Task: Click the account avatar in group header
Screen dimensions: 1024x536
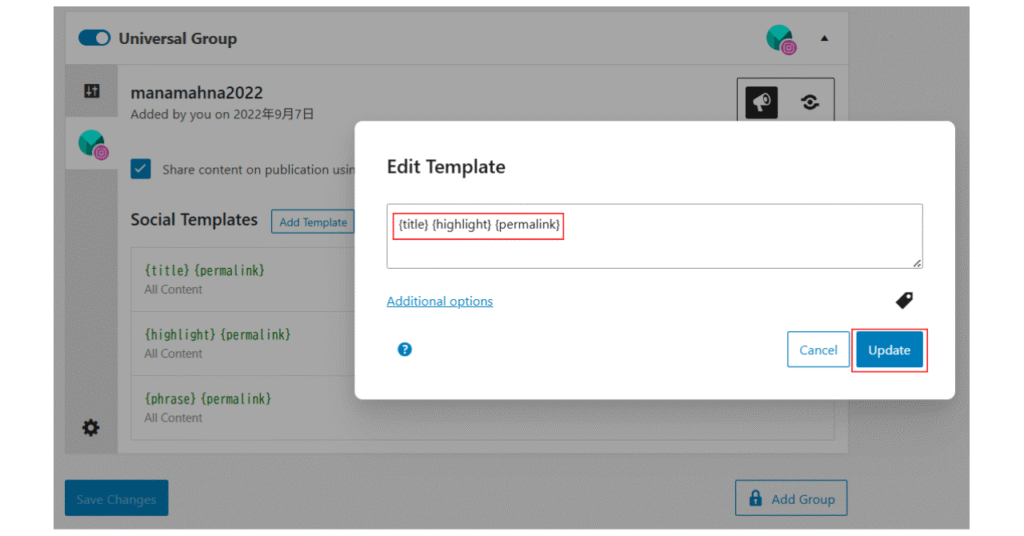Action: click(x=780, y=39)
